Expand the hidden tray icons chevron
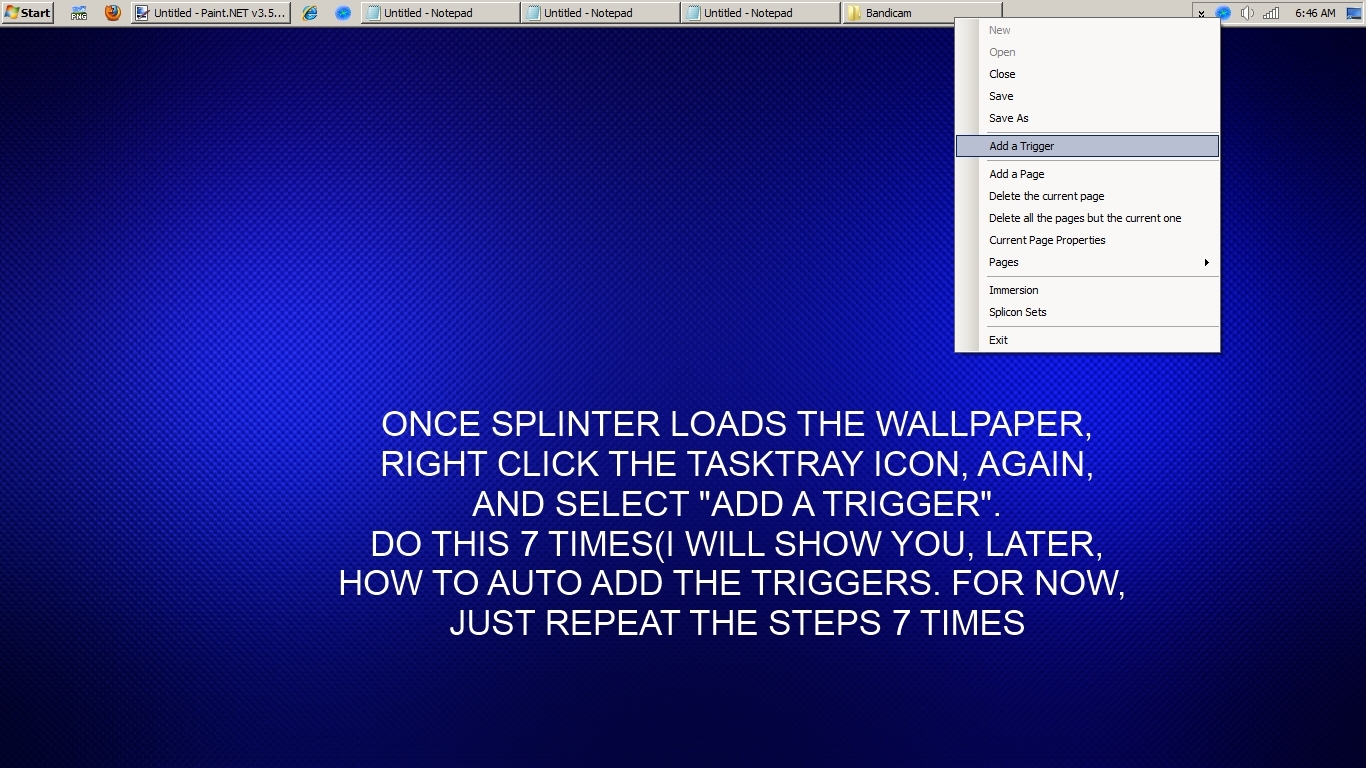 pos(1201,13)
